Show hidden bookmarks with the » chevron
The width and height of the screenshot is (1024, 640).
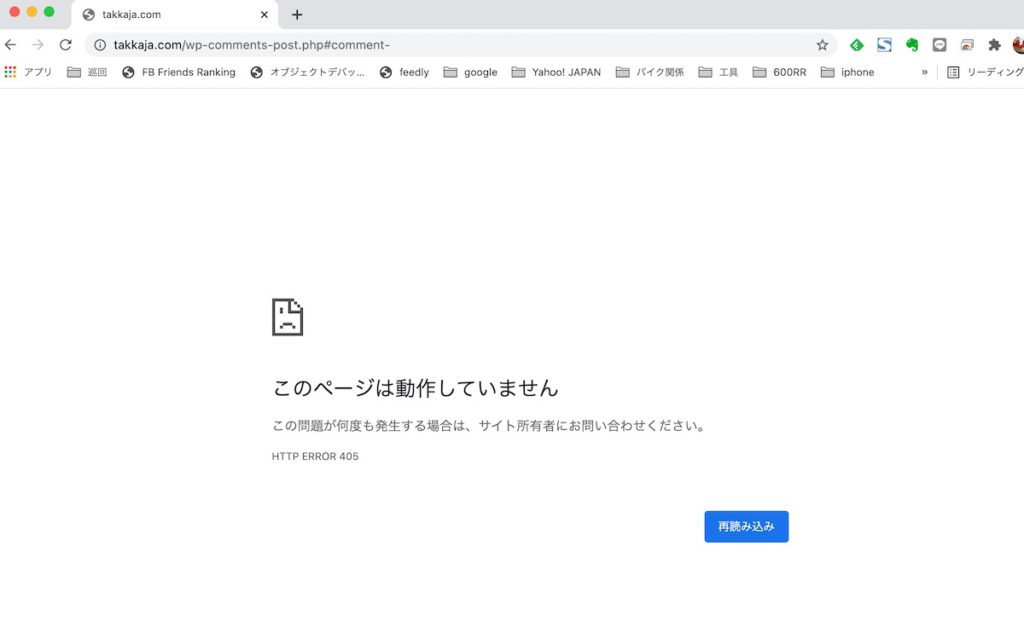point(925,72)
